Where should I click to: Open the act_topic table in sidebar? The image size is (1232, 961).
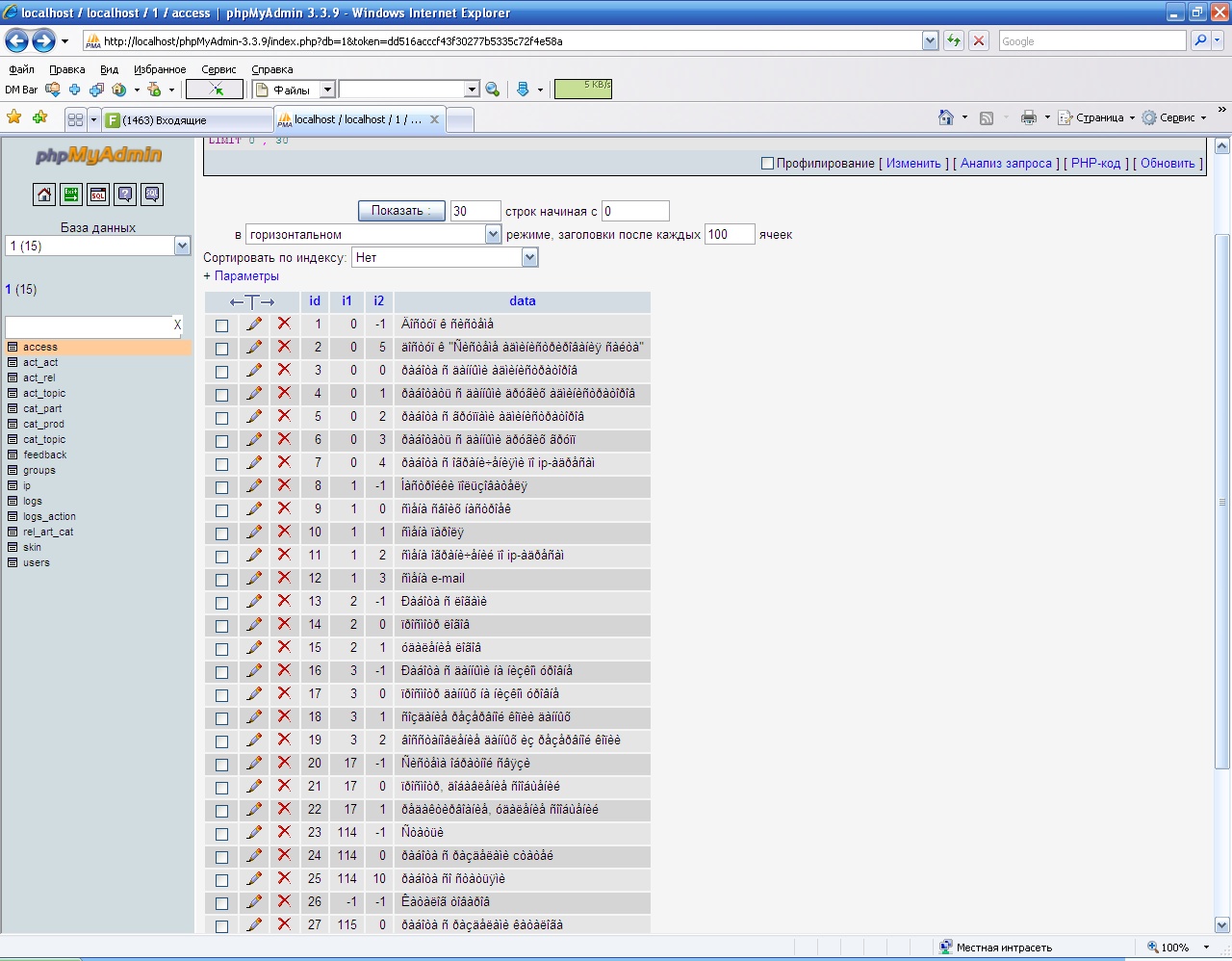coord(44,393)
